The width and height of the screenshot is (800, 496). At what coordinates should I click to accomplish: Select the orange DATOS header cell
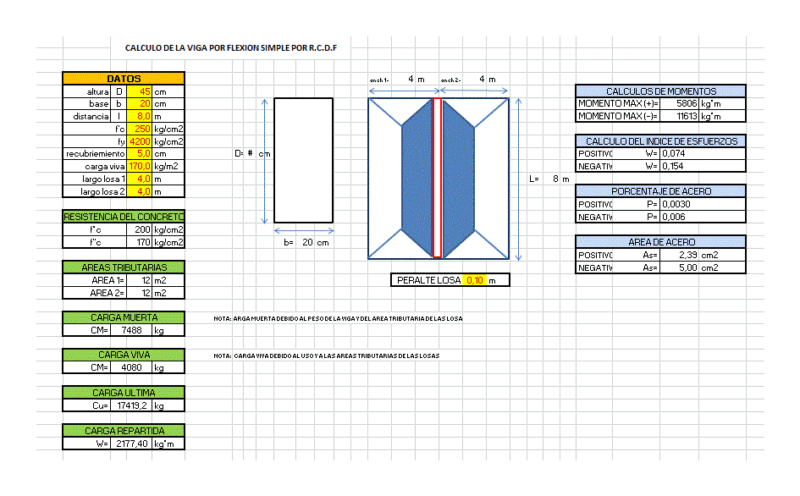coord(123,79)
